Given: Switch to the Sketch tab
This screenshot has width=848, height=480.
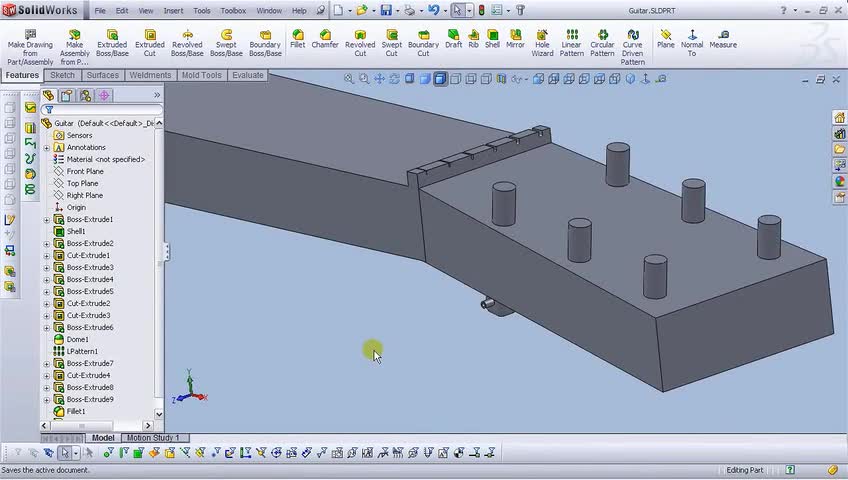Looking at the screenshot, I should click(x=62, y=75).
